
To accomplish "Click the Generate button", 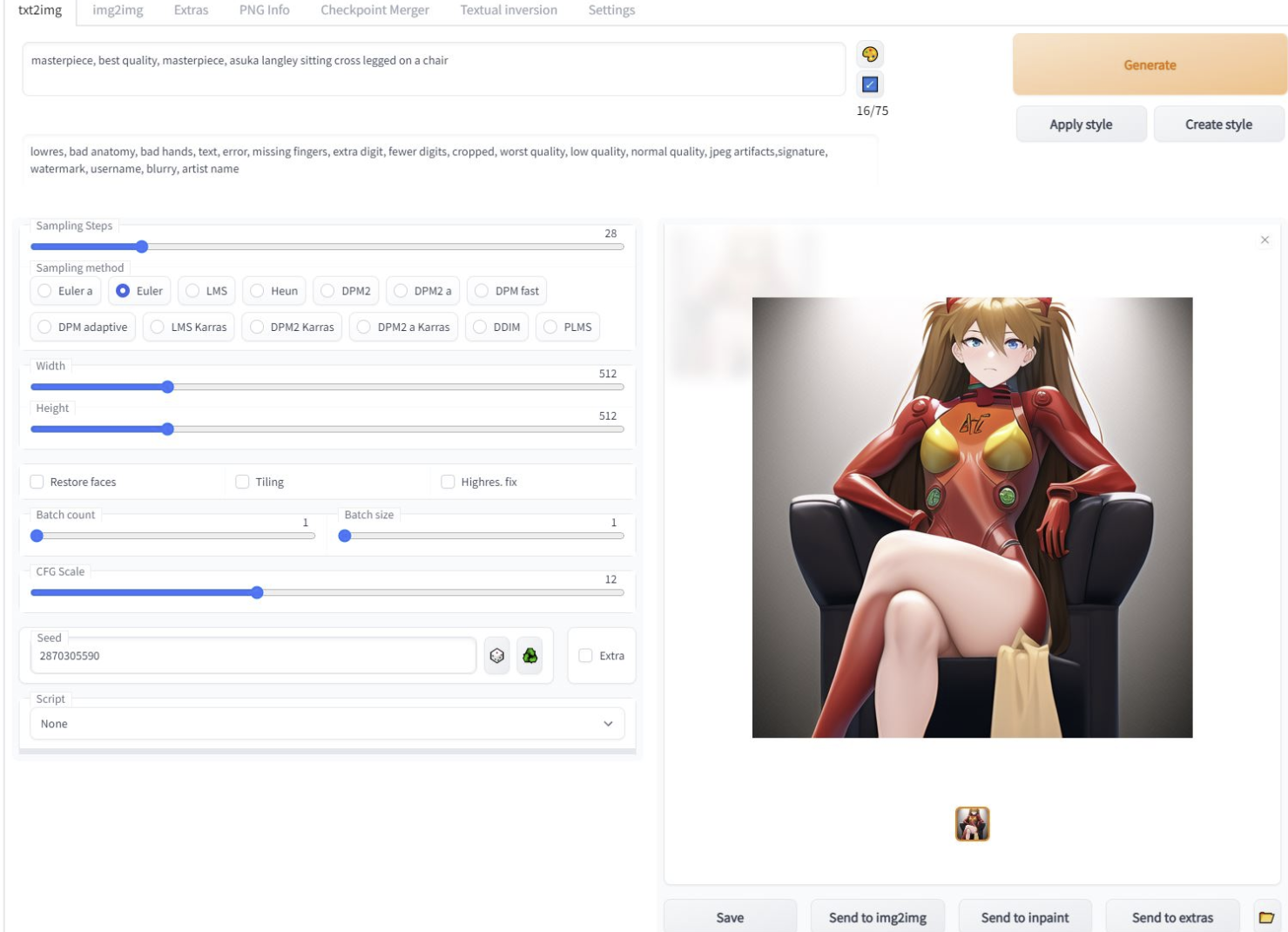I will 1150,64.
